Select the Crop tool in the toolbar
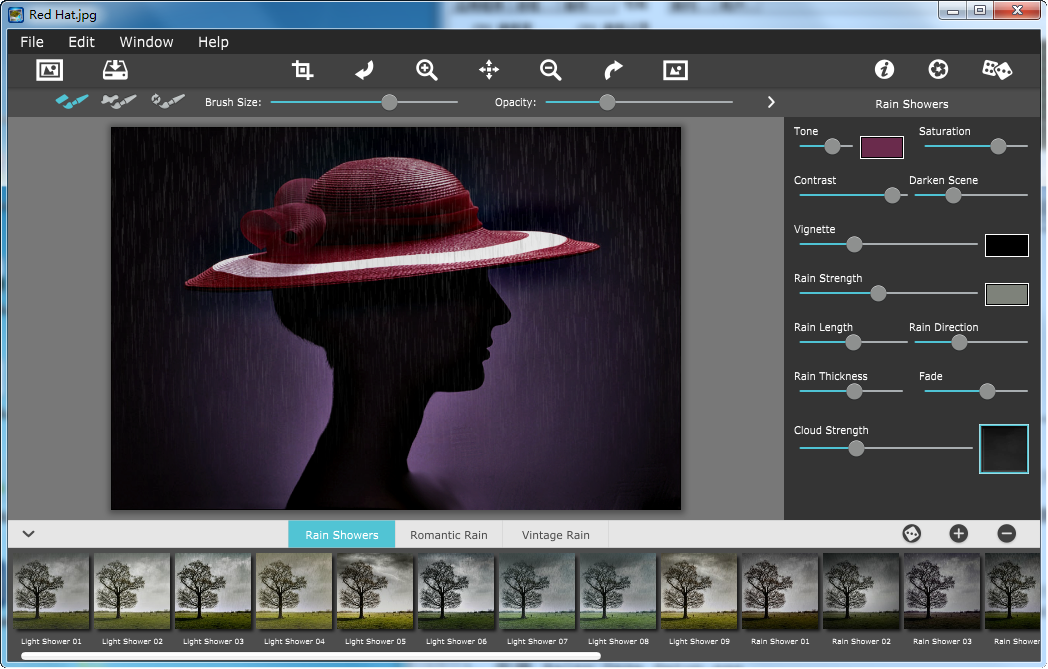 pos(302,70)
